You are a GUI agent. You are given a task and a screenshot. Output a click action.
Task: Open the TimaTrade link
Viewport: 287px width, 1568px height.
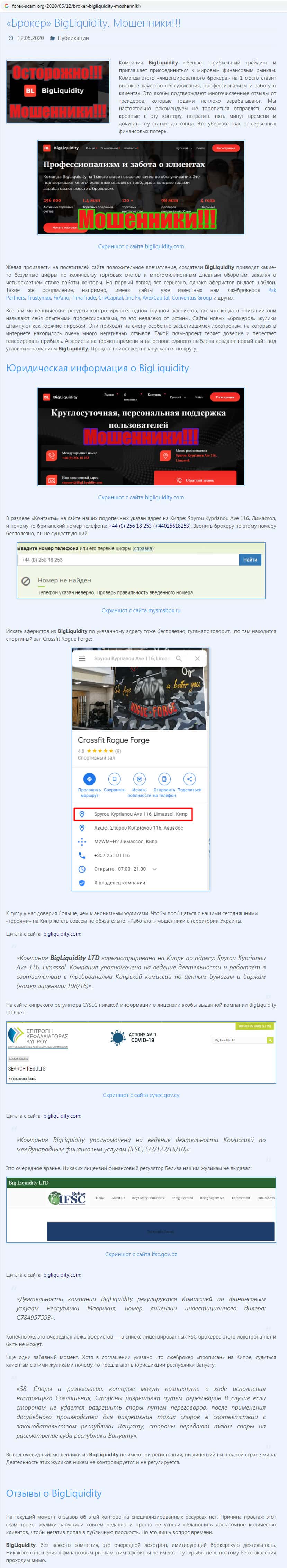[84, 298]
